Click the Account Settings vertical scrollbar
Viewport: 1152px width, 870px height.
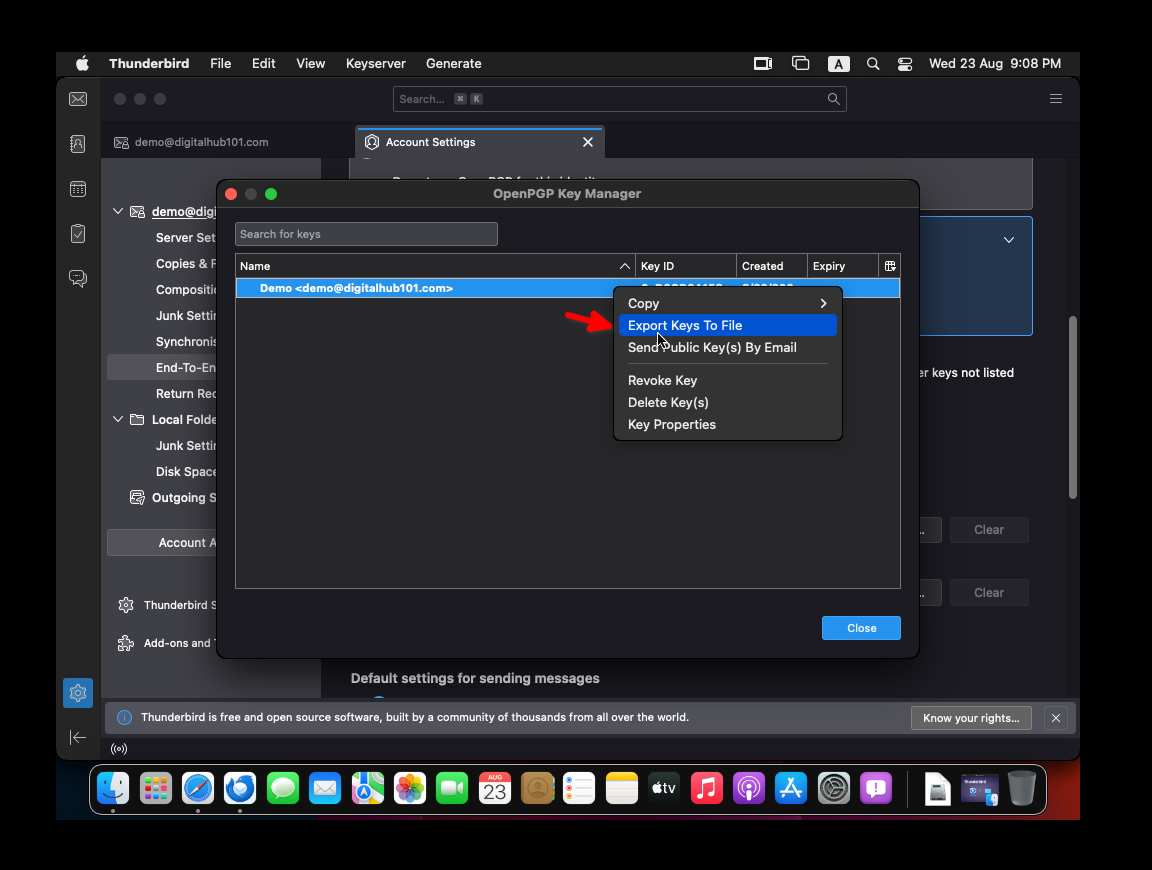1073,407
